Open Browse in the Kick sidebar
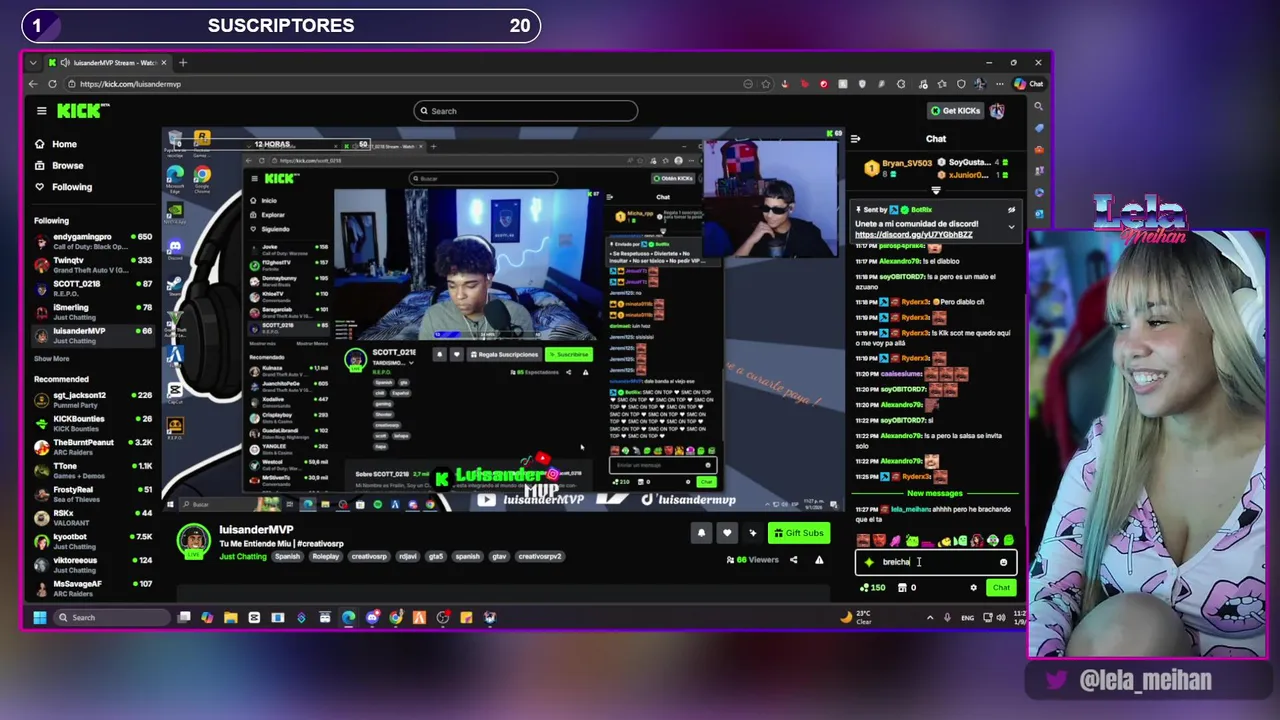Viewport: 1280px width, 720px height. tap(59, 165)
